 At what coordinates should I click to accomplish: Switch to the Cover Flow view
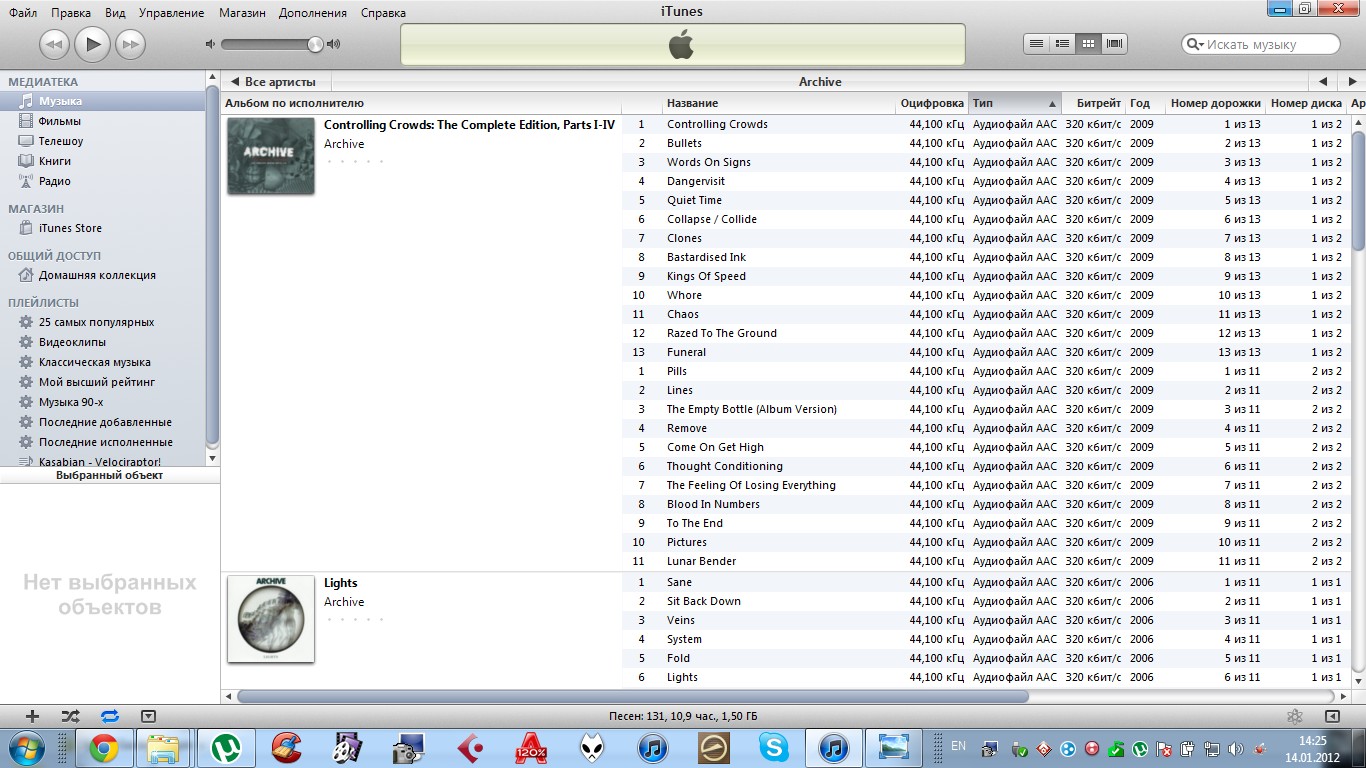[x=1115, y=43]
